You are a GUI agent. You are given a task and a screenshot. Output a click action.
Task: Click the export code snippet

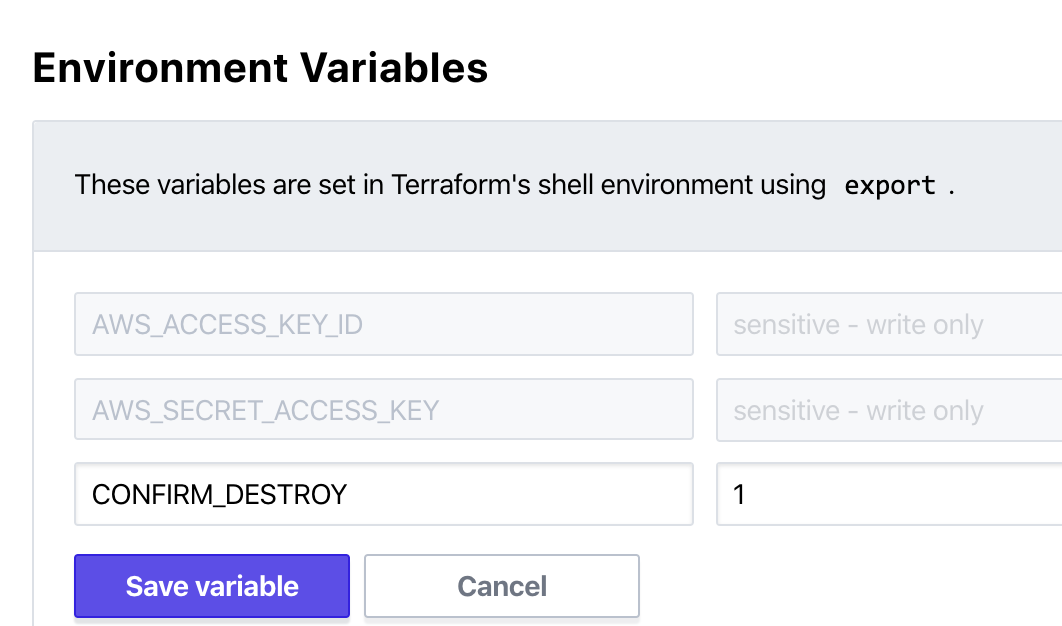(x=890, y=186)
